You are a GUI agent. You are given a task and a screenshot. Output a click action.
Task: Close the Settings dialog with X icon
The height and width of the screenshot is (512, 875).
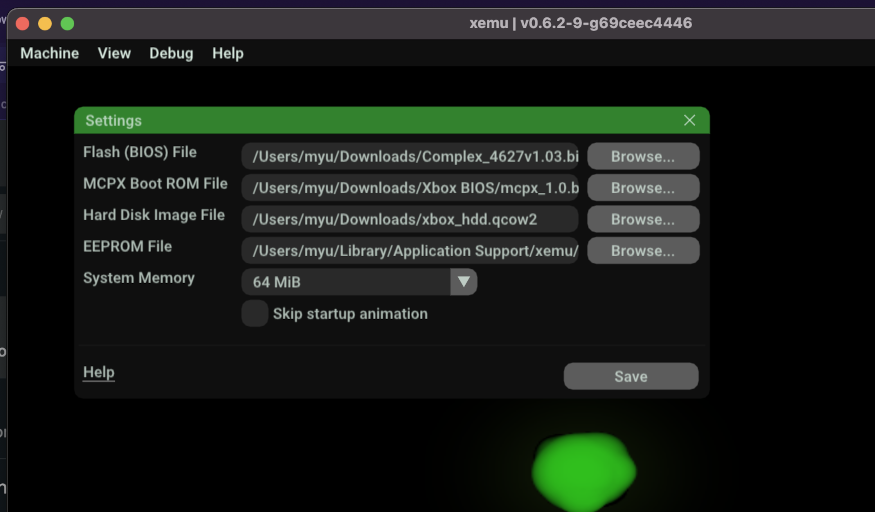pyautogui.click(x=689, y=120)
